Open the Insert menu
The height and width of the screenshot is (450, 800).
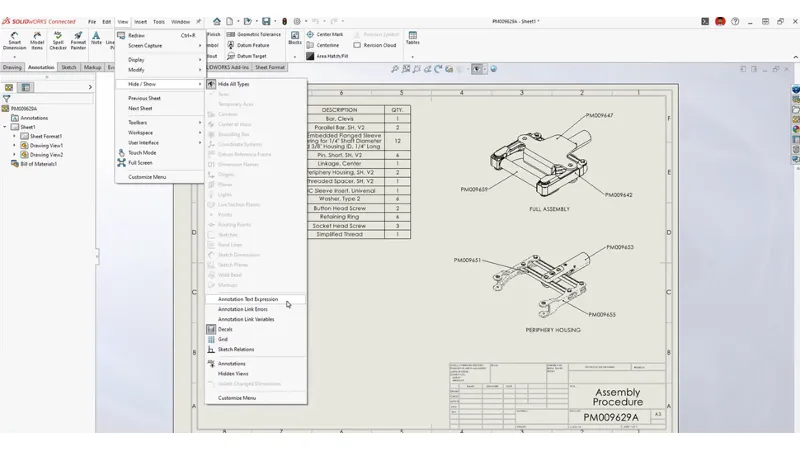point(140,22)
